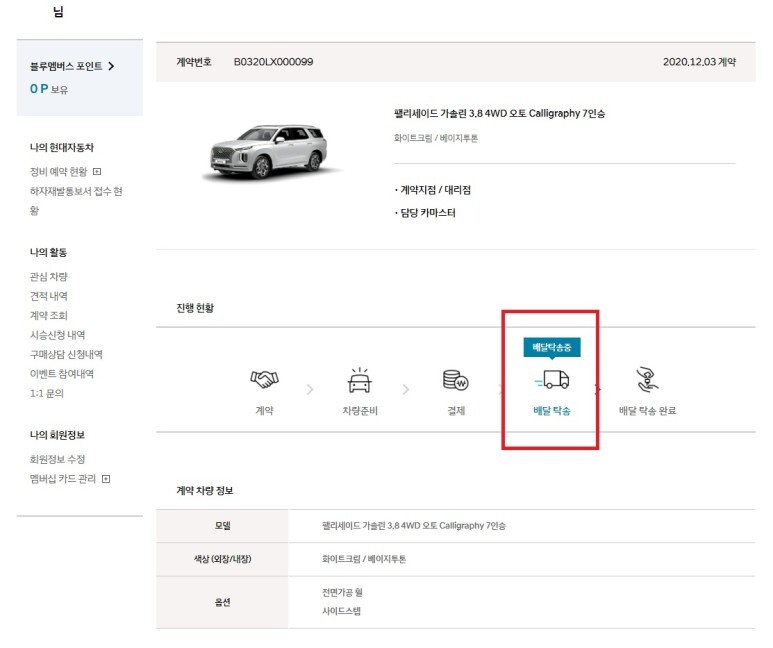Click the 0 P 보유 points value

click(49, 89)
